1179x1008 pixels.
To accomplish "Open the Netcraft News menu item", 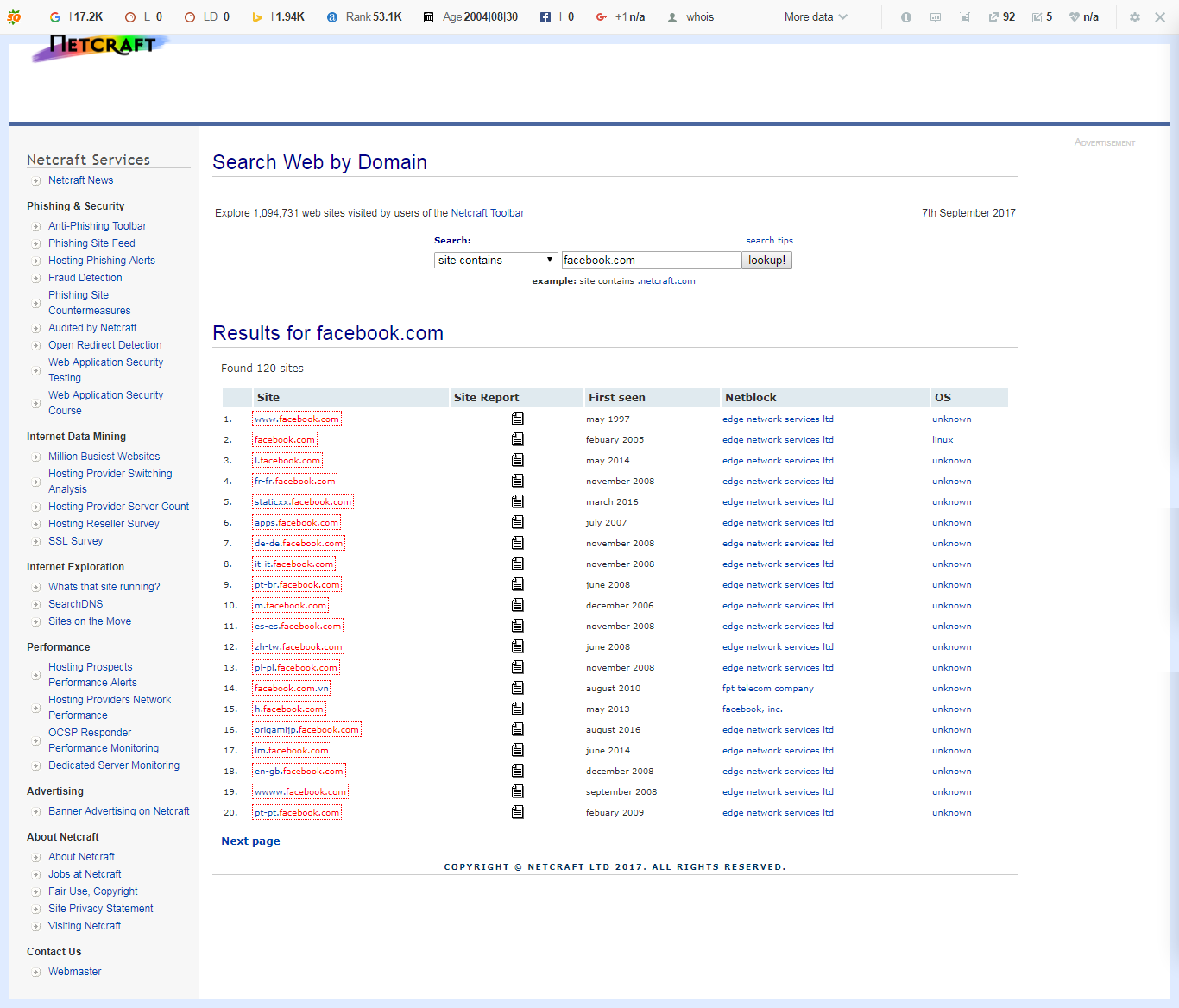I will coord(80,180).
